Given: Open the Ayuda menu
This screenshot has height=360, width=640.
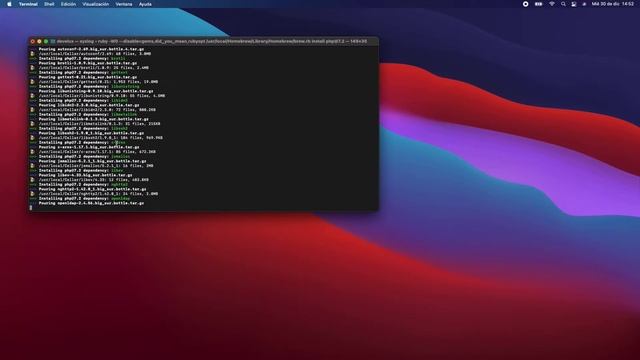Looking at the screenshot, I should point(145,4).
